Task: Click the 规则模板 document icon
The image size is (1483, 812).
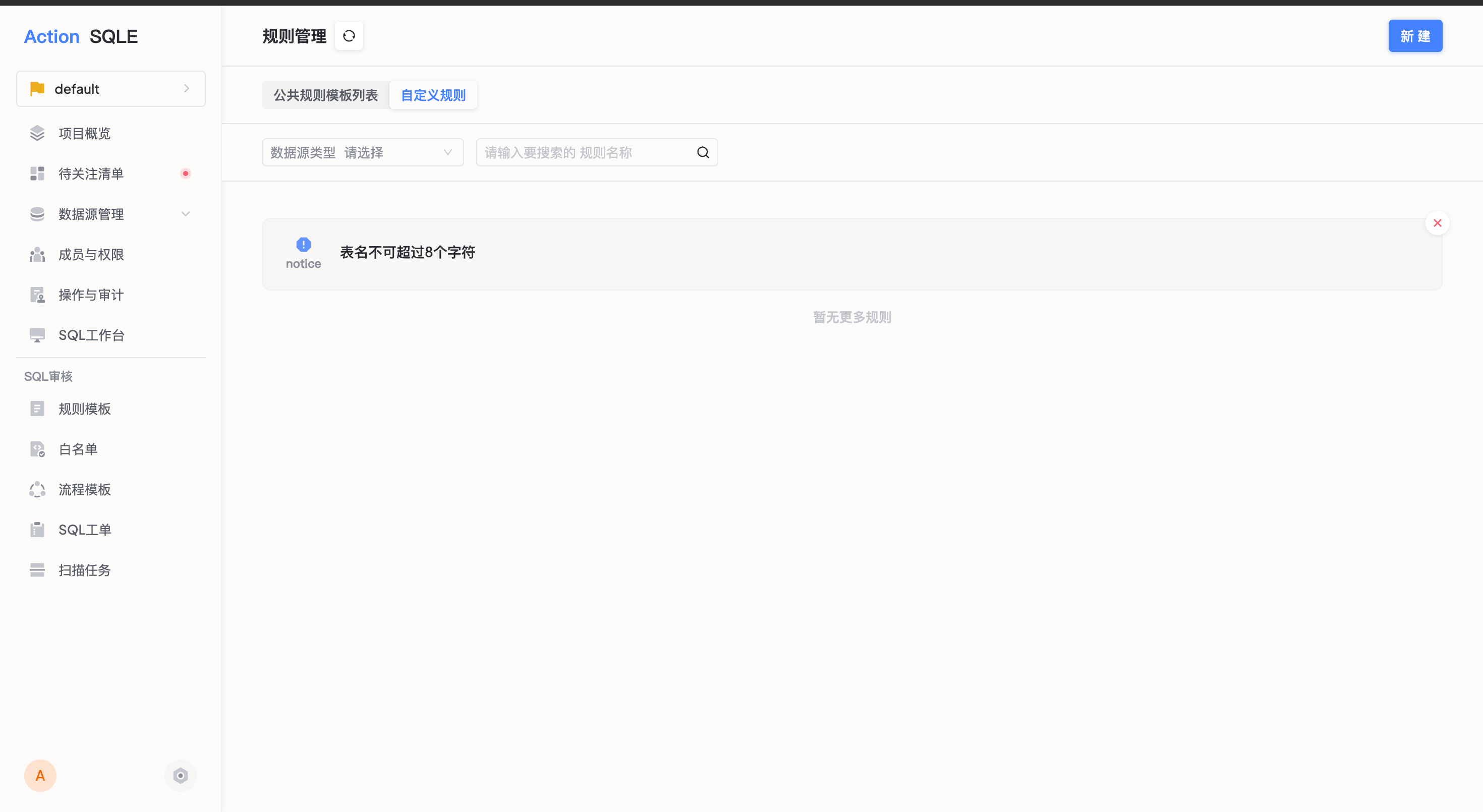Action: (x=37, y=409)
